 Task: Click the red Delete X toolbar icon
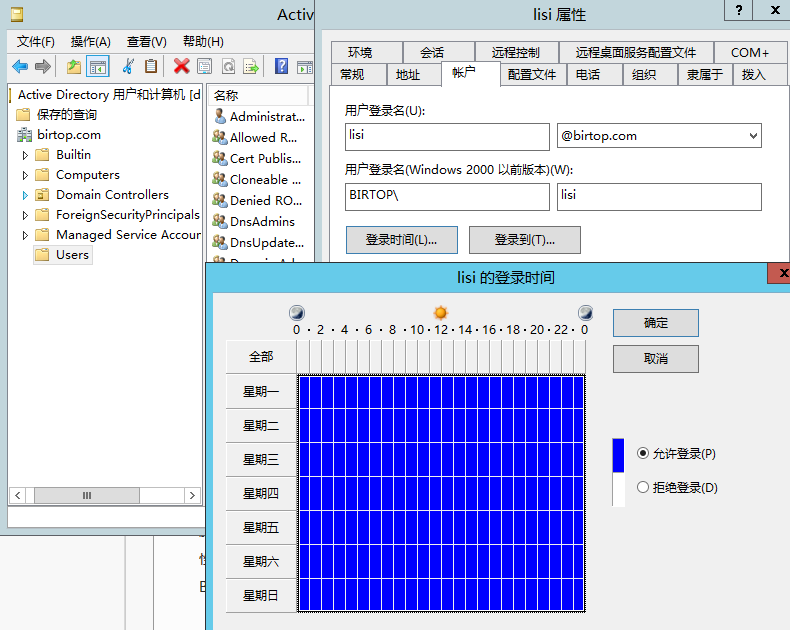tap(181, 66)
